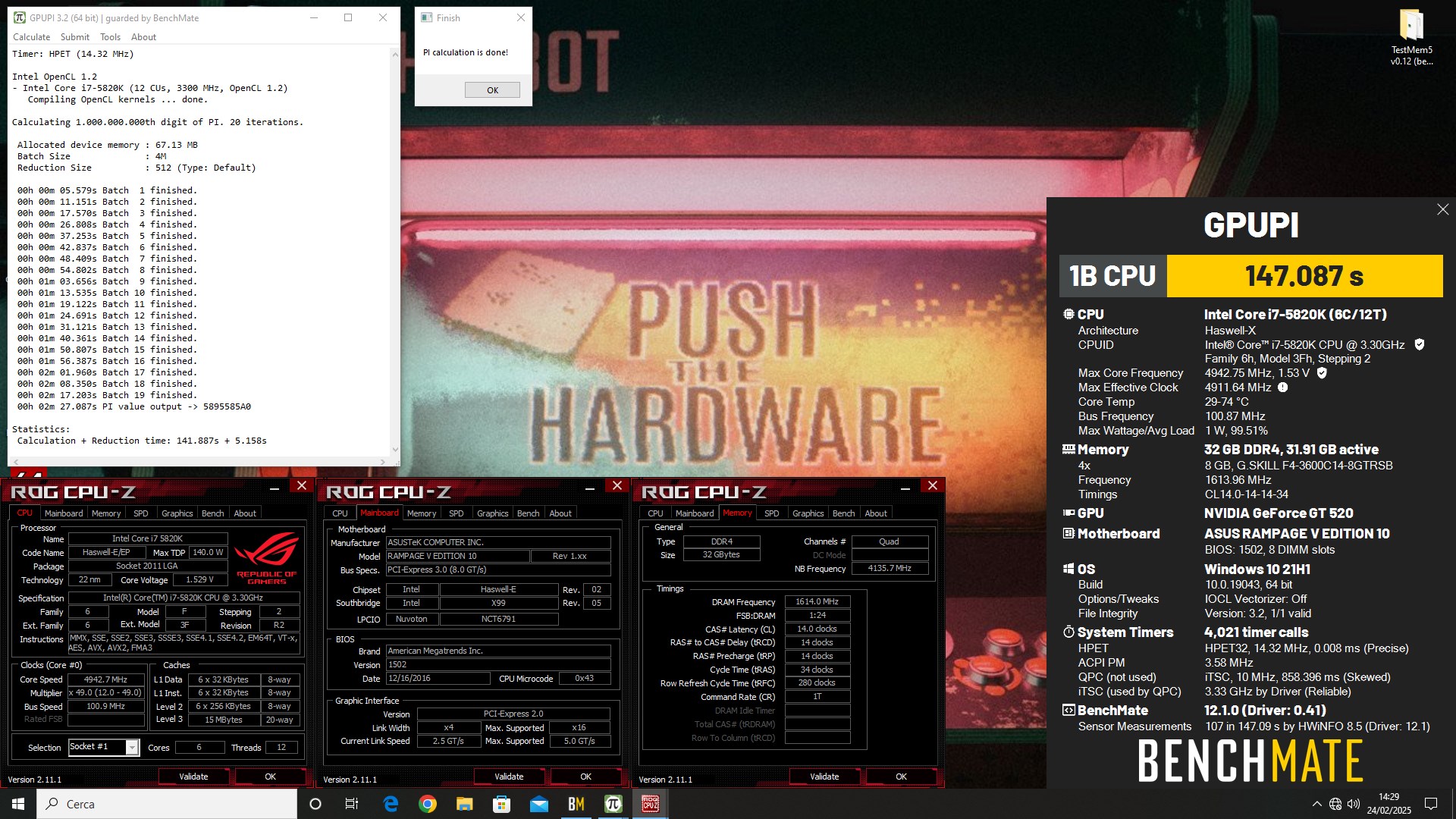This screenshot has height=819, width=1456.
Task: Switch to GPUPI taskbar icon
Action: [x=613, y=804]
